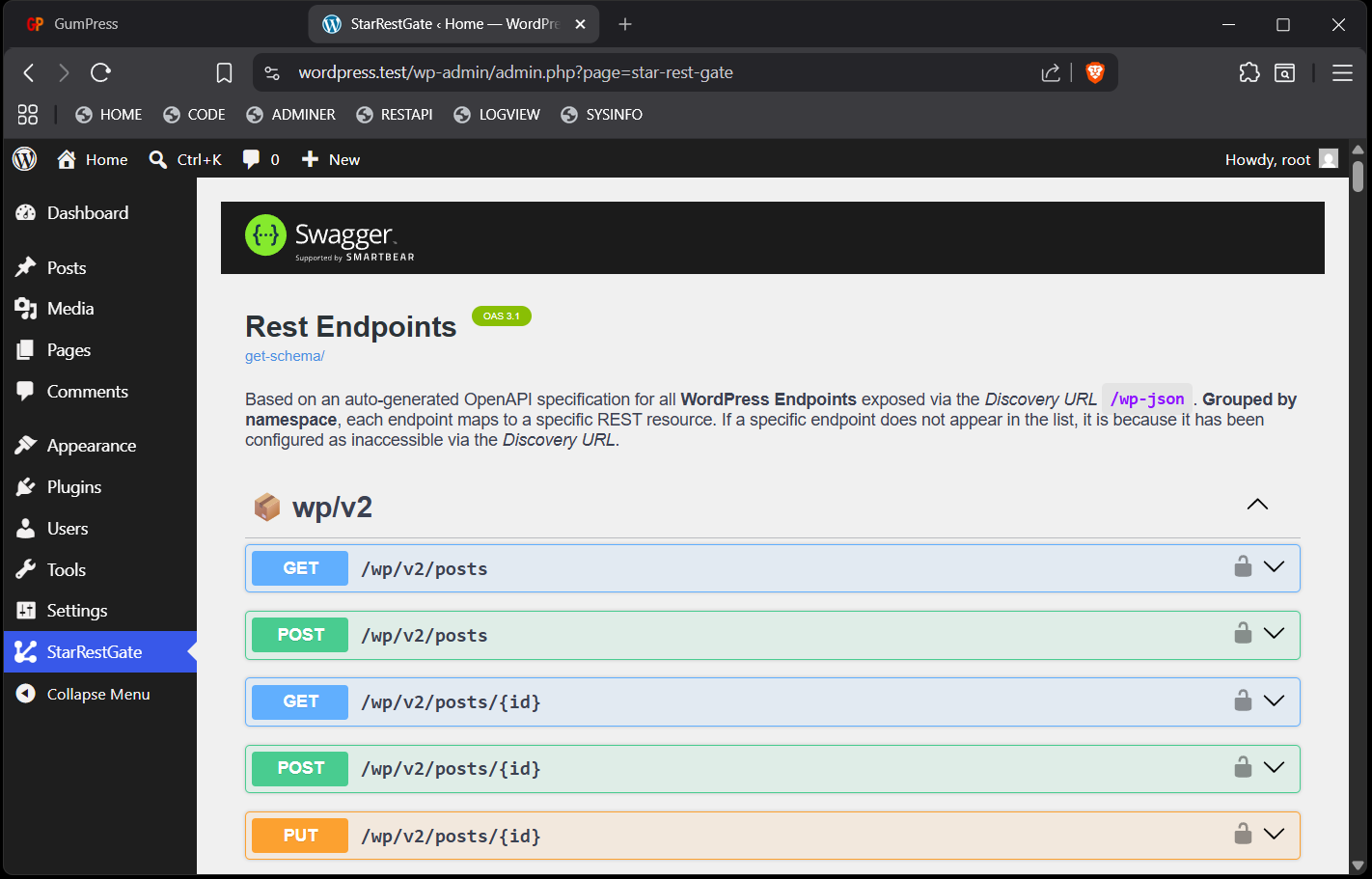Open the HOME bookmark

pos(108,115)
